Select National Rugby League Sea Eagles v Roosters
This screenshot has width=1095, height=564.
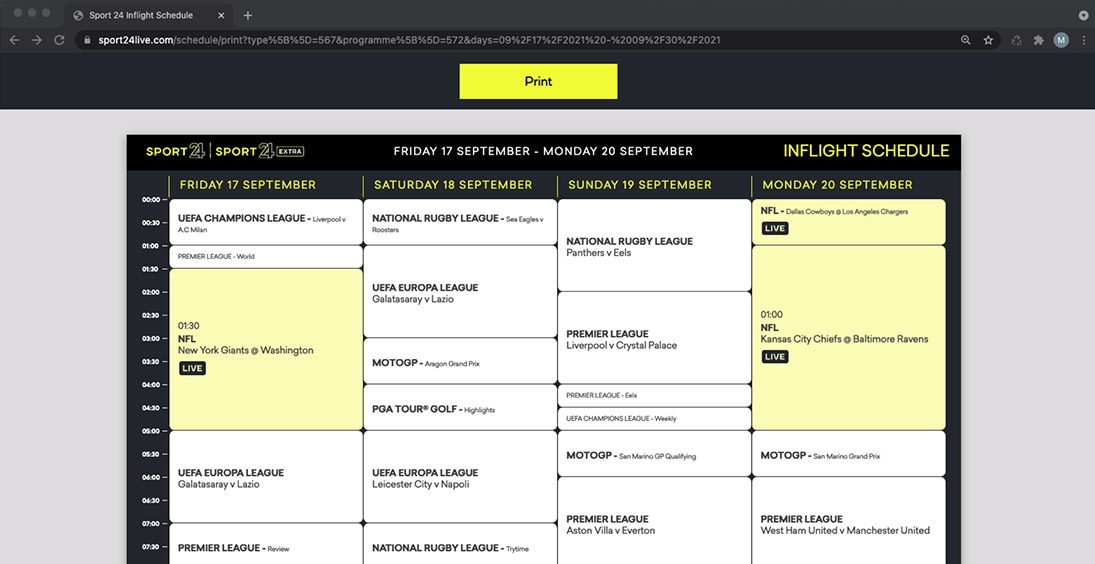click(x=460, y=222)
